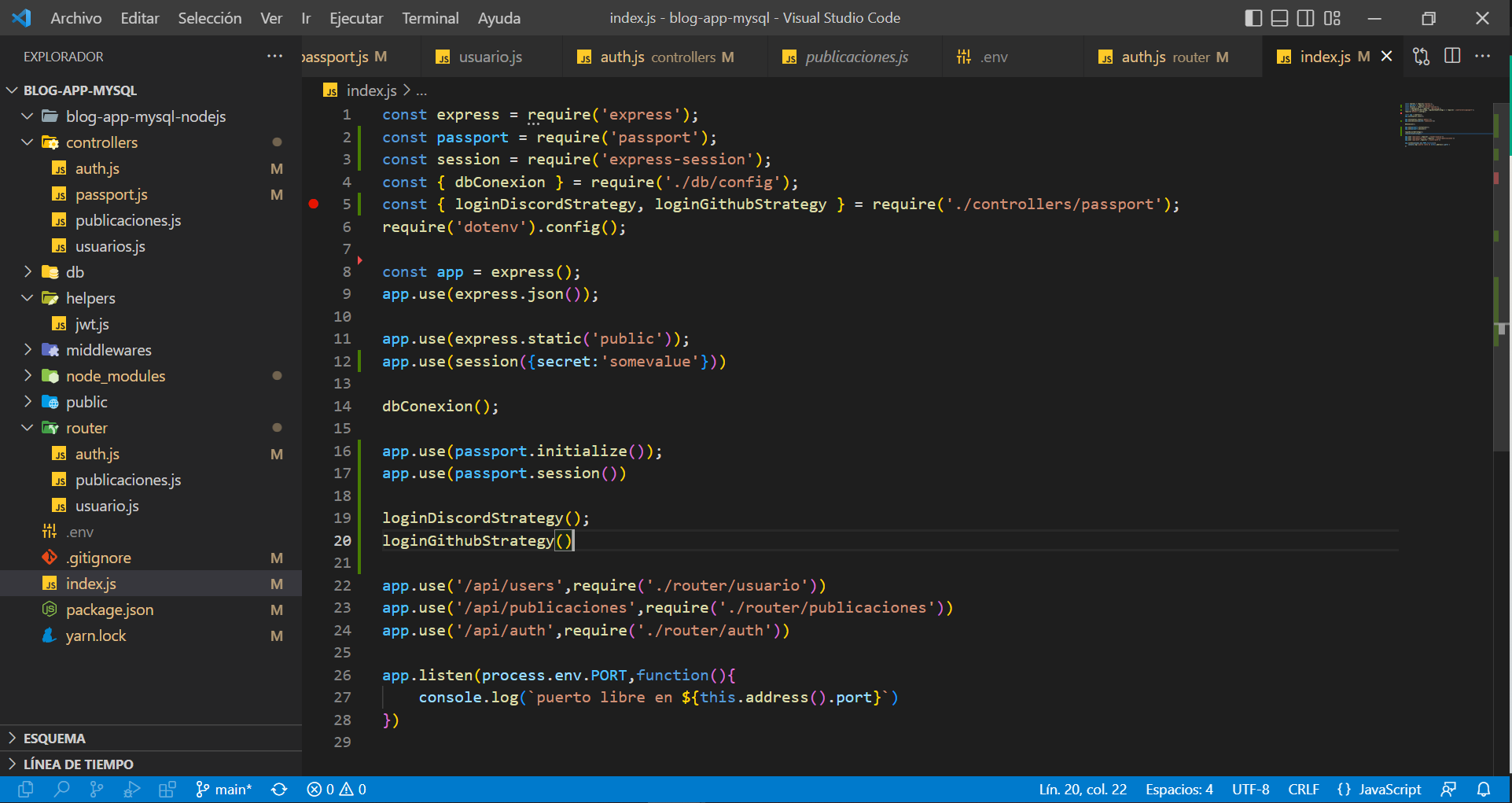Collapse the router folder

coord(28,428)
